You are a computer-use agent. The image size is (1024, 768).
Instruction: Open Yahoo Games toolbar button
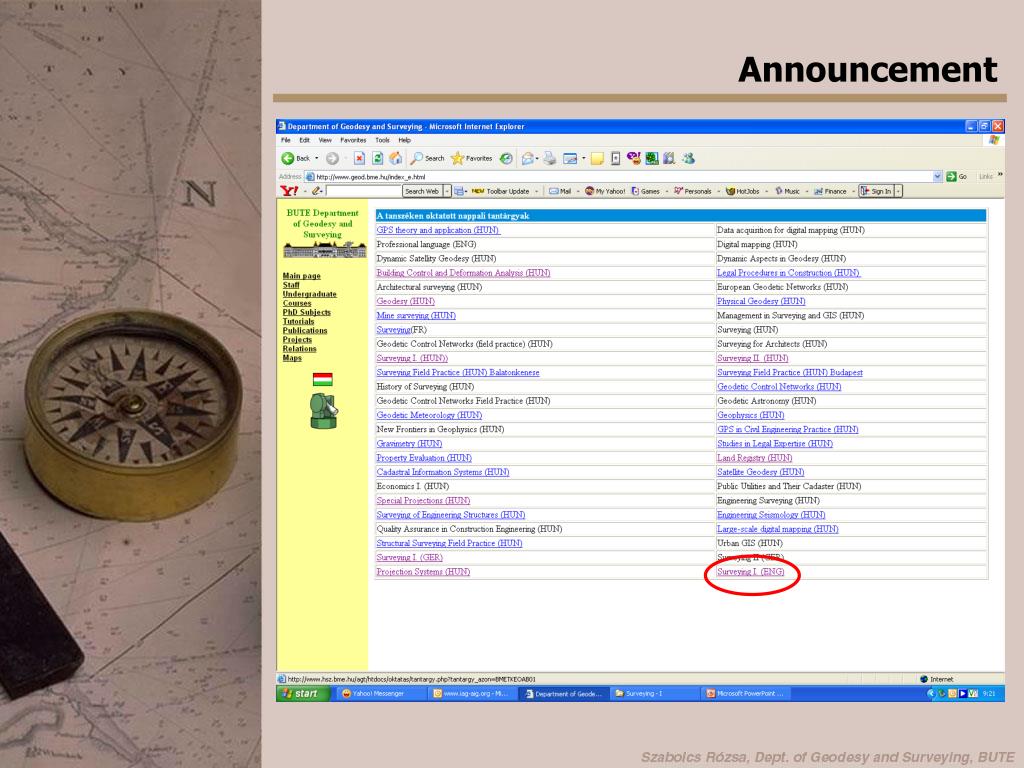pyautogui.click(x=646, y=191)
